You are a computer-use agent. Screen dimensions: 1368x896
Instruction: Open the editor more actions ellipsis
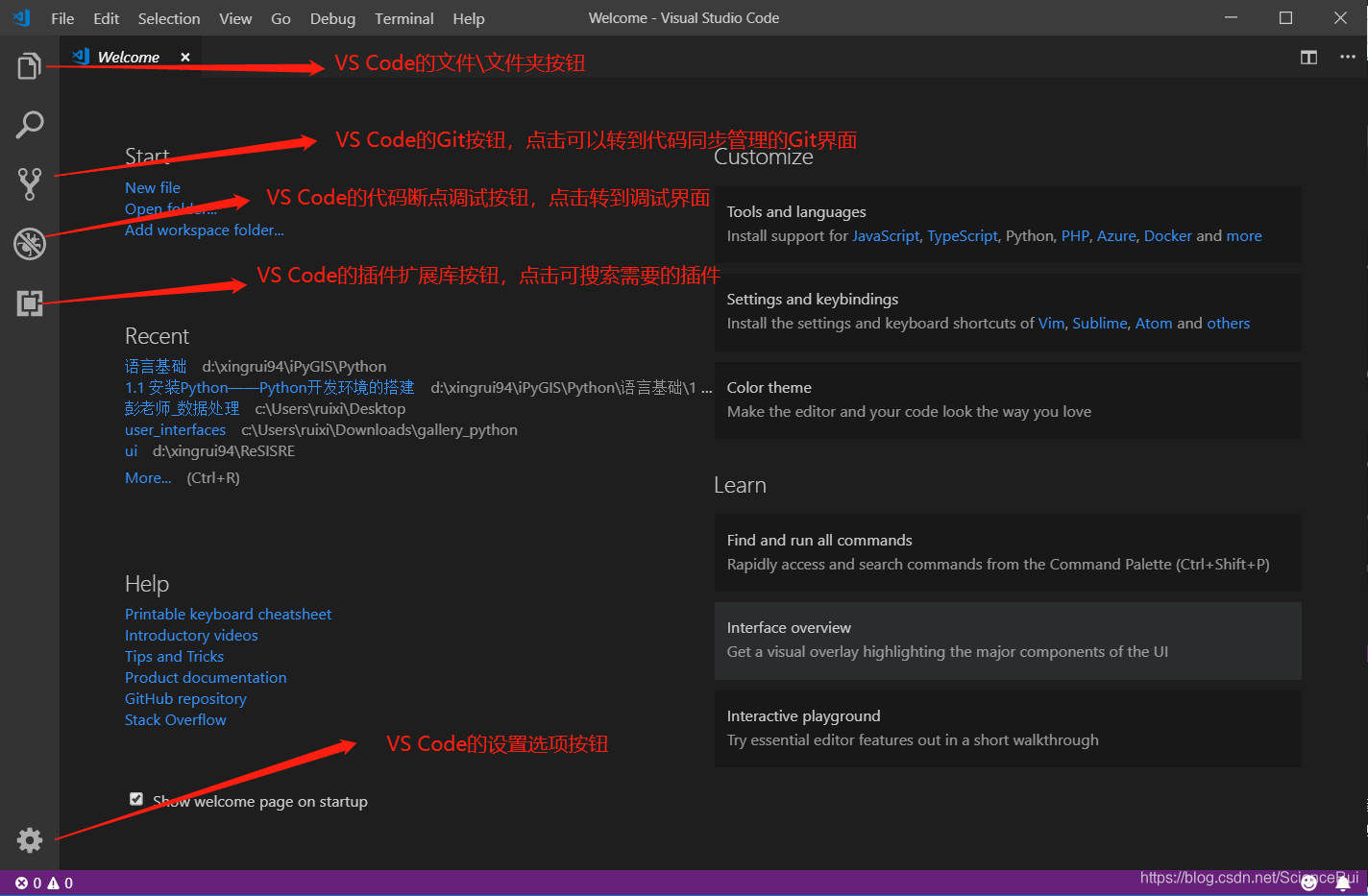(1348, 58)
